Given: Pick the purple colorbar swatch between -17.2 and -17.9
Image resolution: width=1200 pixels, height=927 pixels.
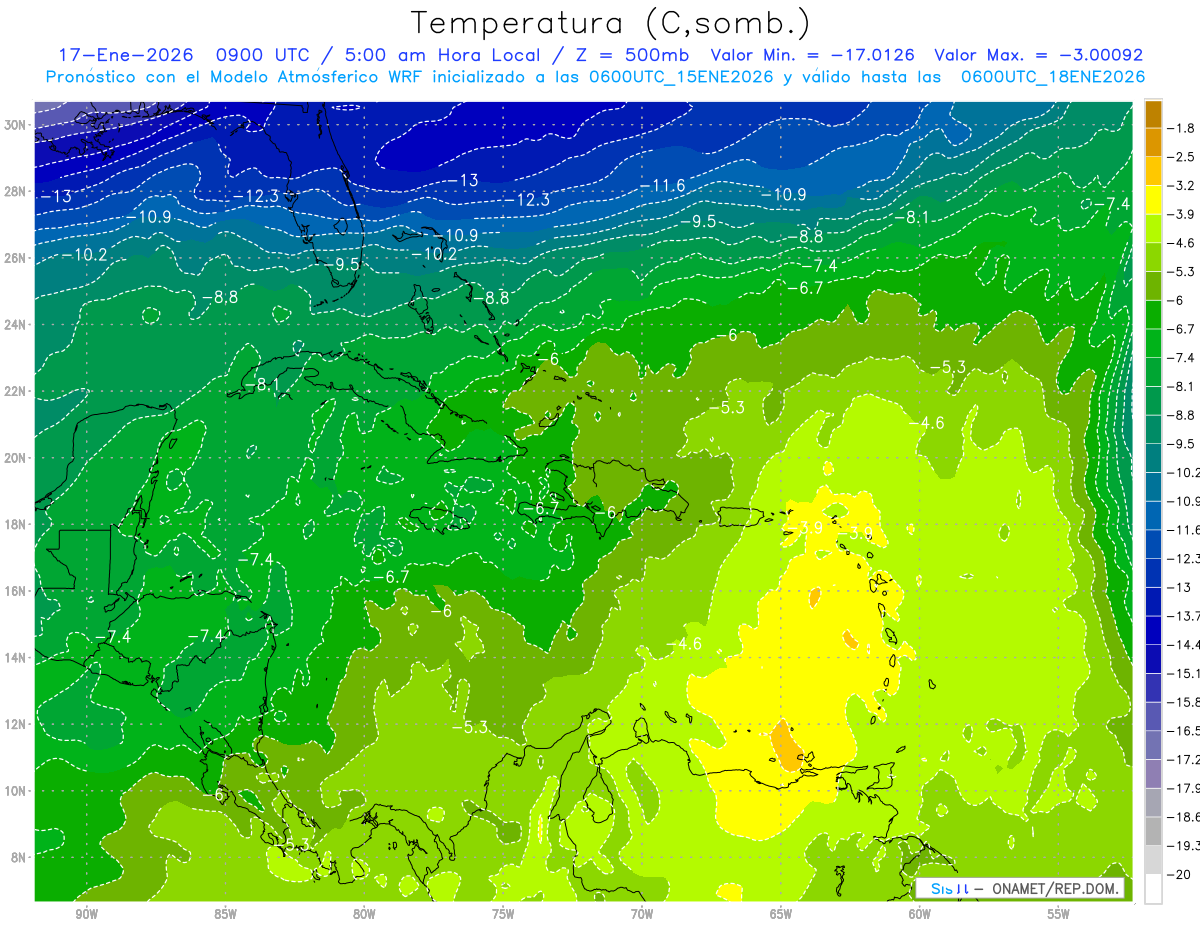Looking at the screenshot, I should (1153, 774).
